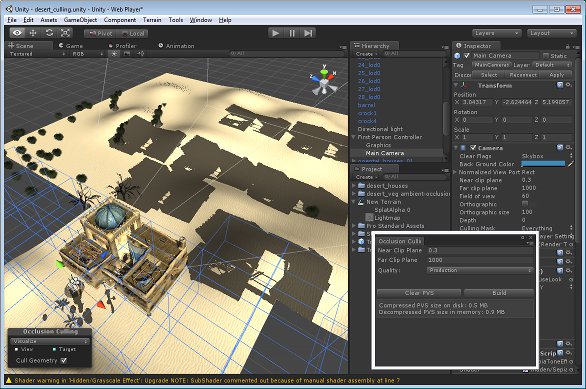Screen dimensions: 586x389
Task: Click the Play button
Action: pos(276,33)
